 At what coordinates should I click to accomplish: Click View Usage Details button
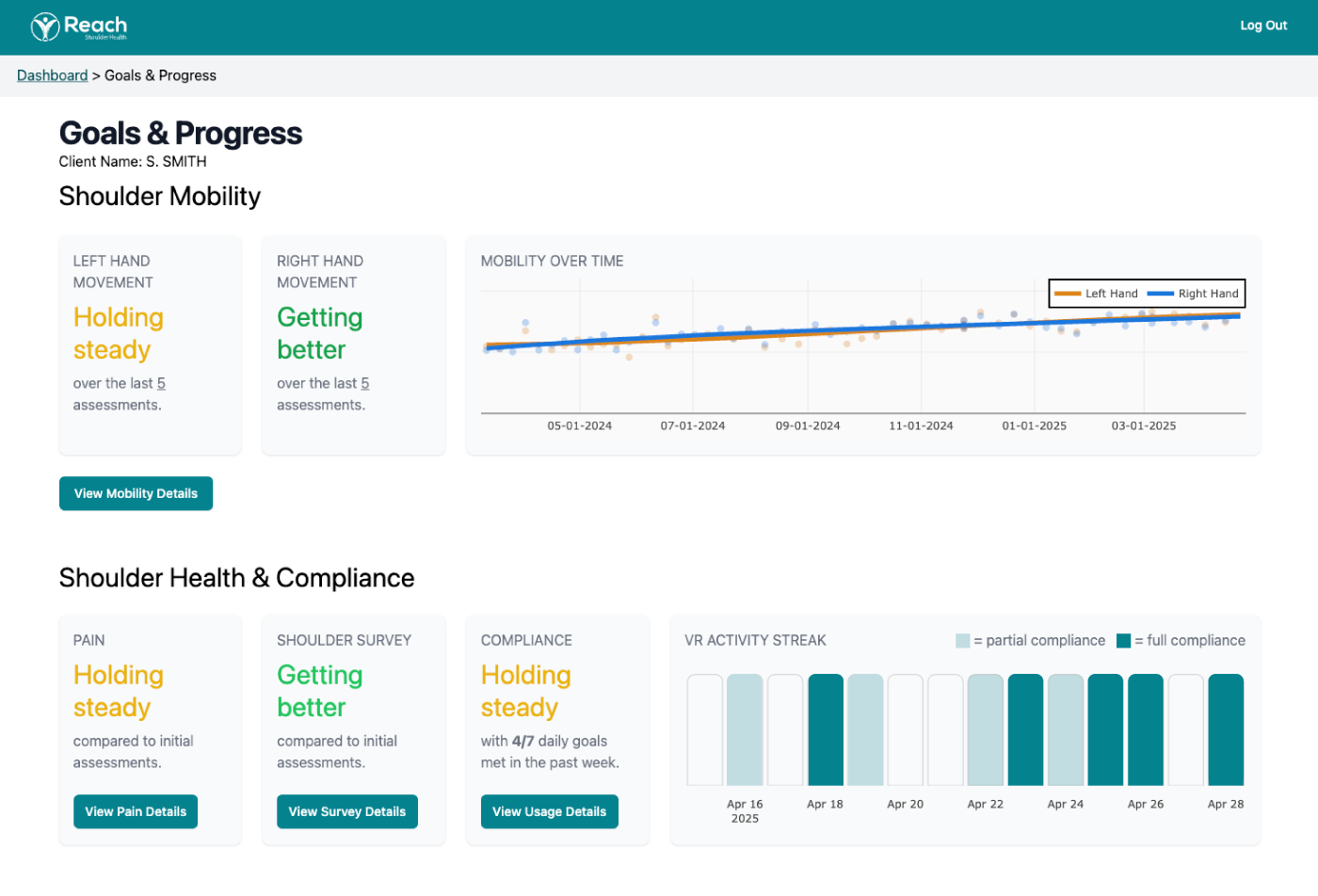point(549,811)
